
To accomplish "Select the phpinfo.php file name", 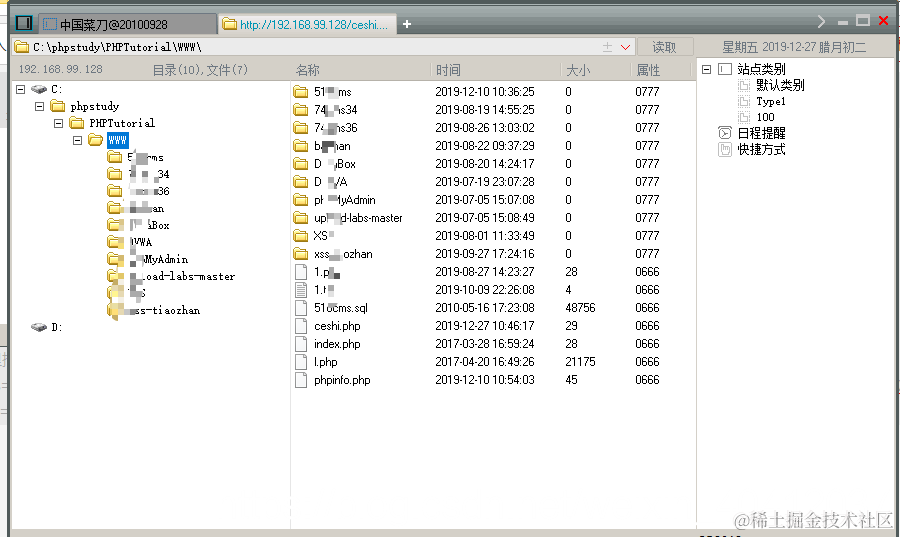I will (x=342, y=380).
